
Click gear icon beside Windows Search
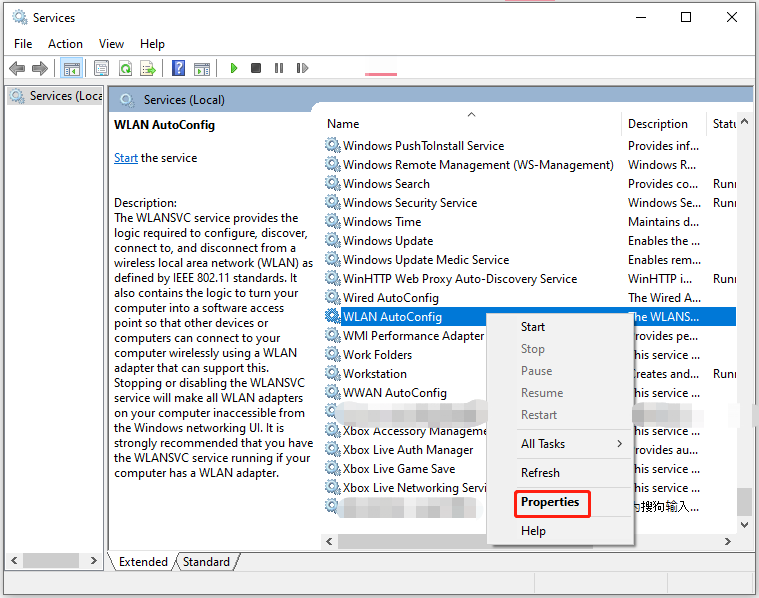(333, 184)
